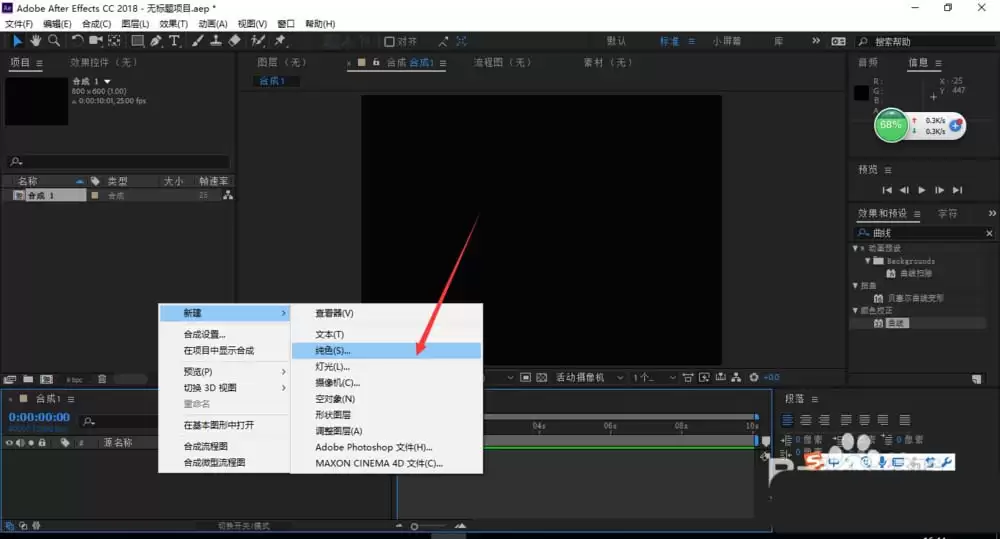The width and height of the screenshot is (1000, 539).
Task: Select the Rectangle shape tool
Action: (x=137, y=41)
